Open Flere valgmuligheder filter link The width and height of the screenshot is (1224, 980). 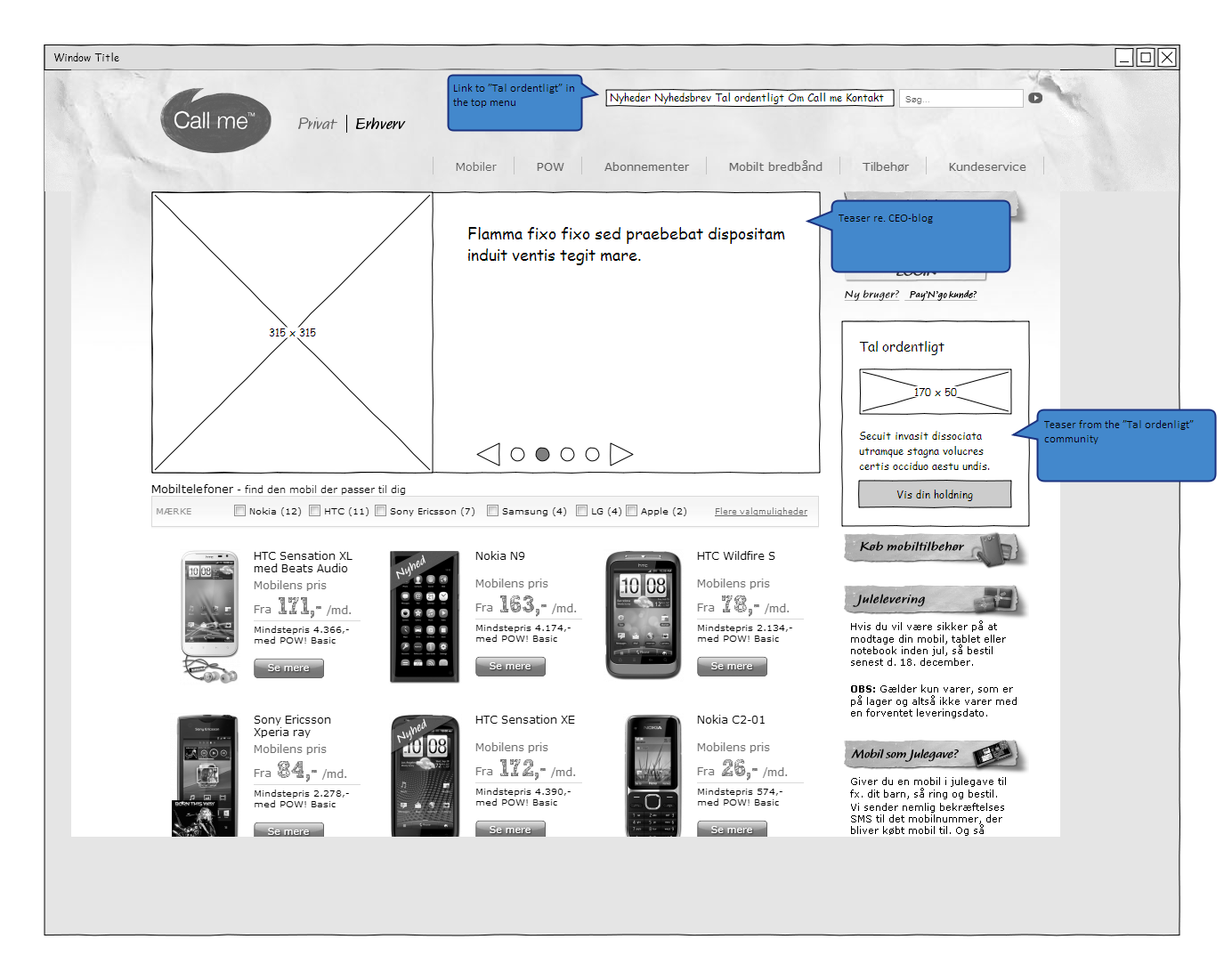coord(761,511)
